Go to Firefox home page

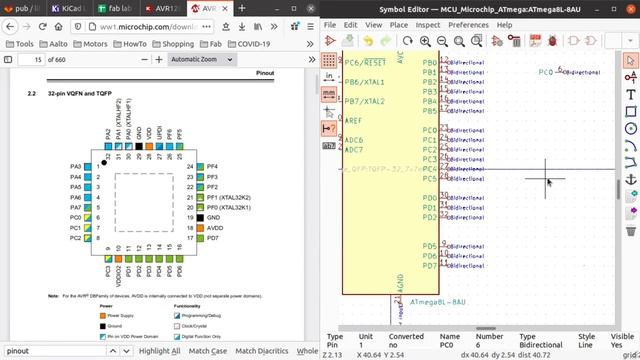coord(58,27)
